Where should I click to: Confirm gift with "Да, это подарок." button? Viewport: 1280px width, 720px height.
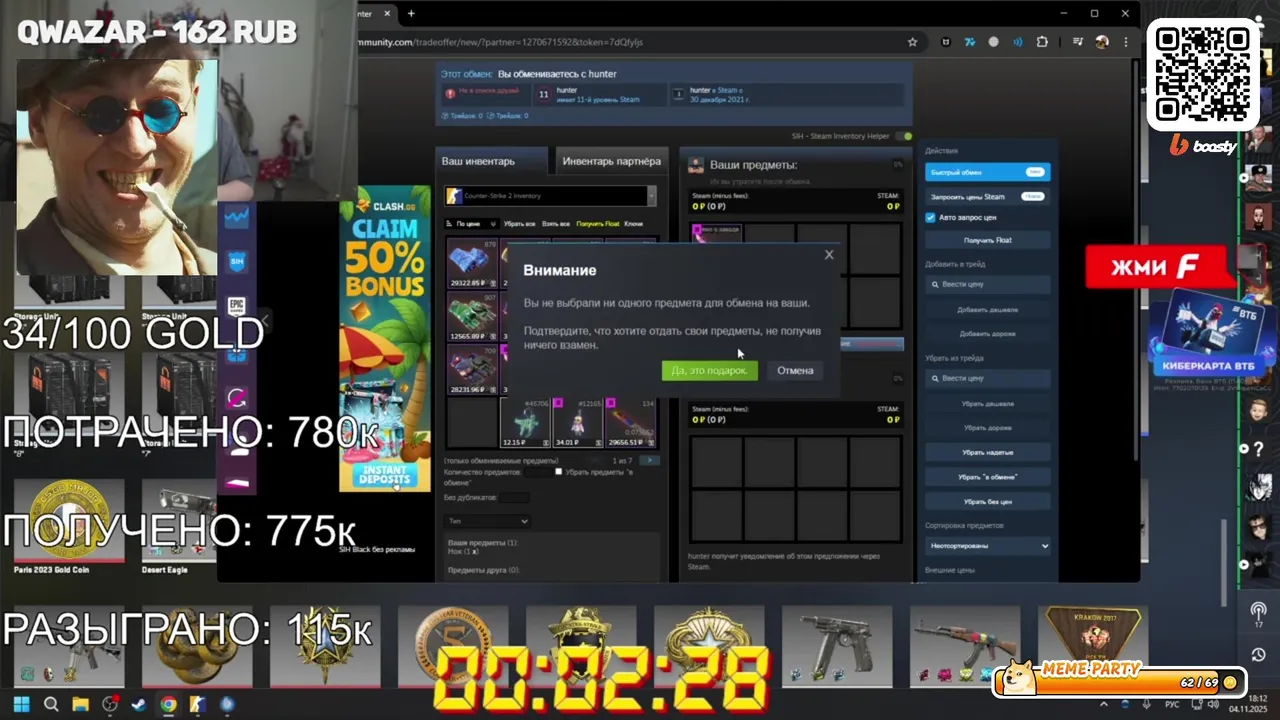coord(709,370)
